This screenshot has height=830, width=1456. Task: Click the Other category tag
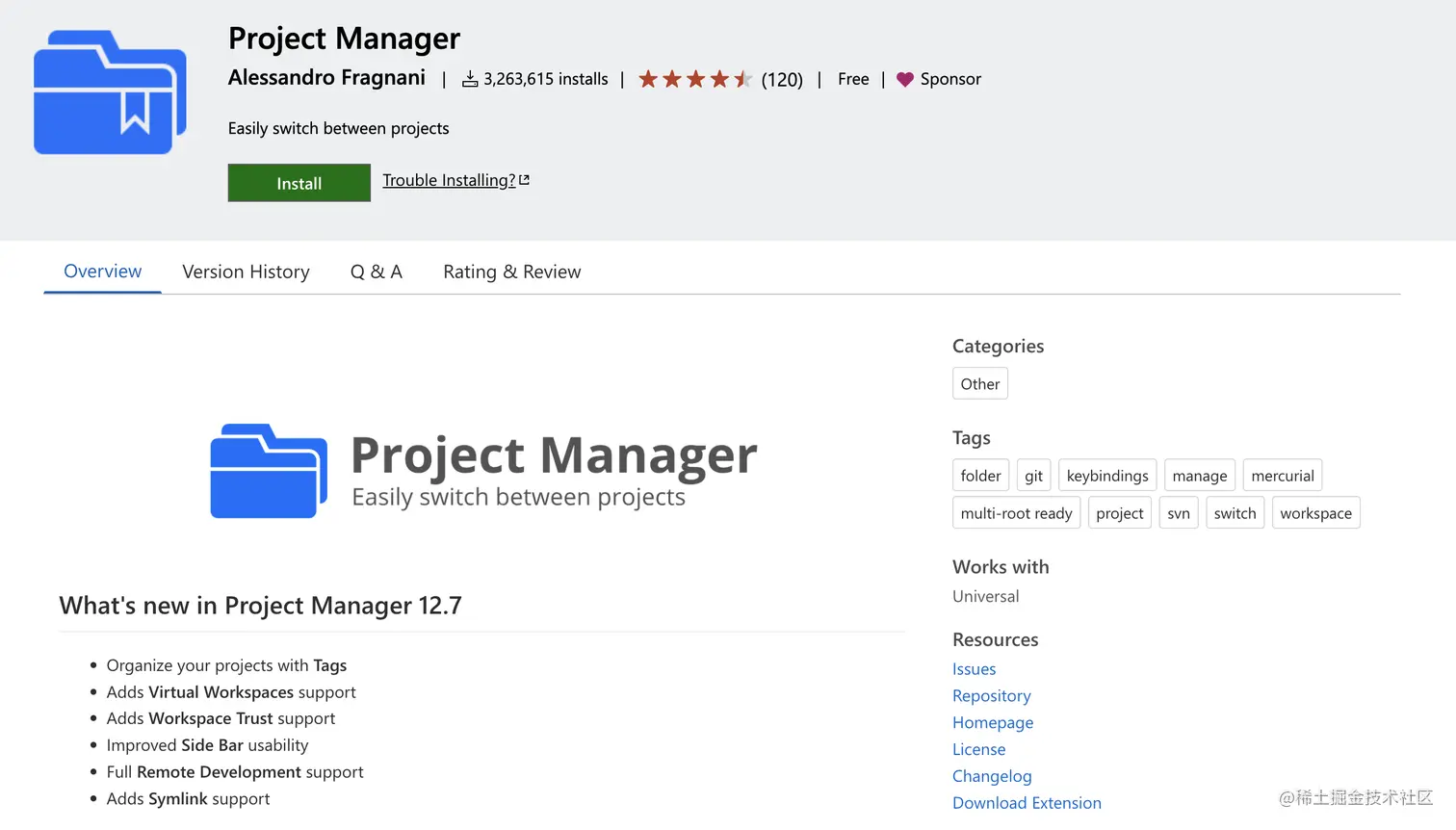click(979, 383)
